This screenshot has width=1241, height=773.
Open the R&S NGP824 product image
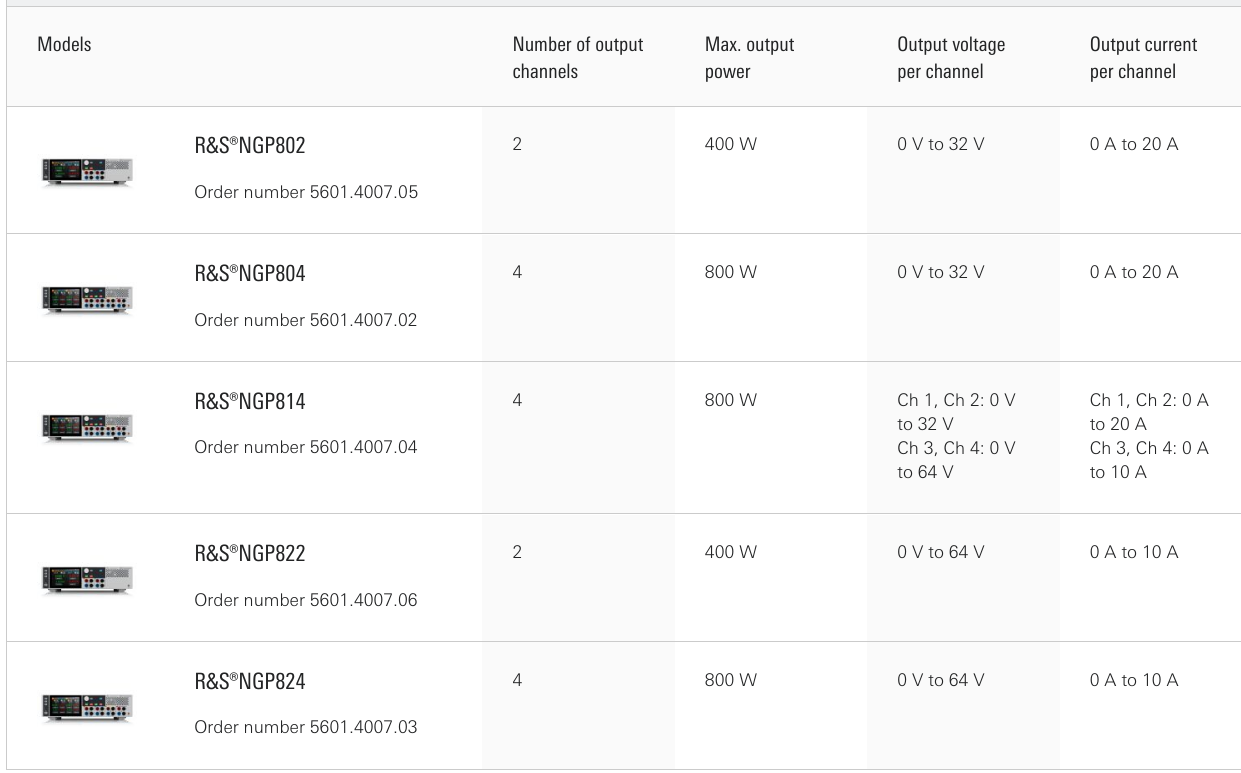(x=87, y=707)
